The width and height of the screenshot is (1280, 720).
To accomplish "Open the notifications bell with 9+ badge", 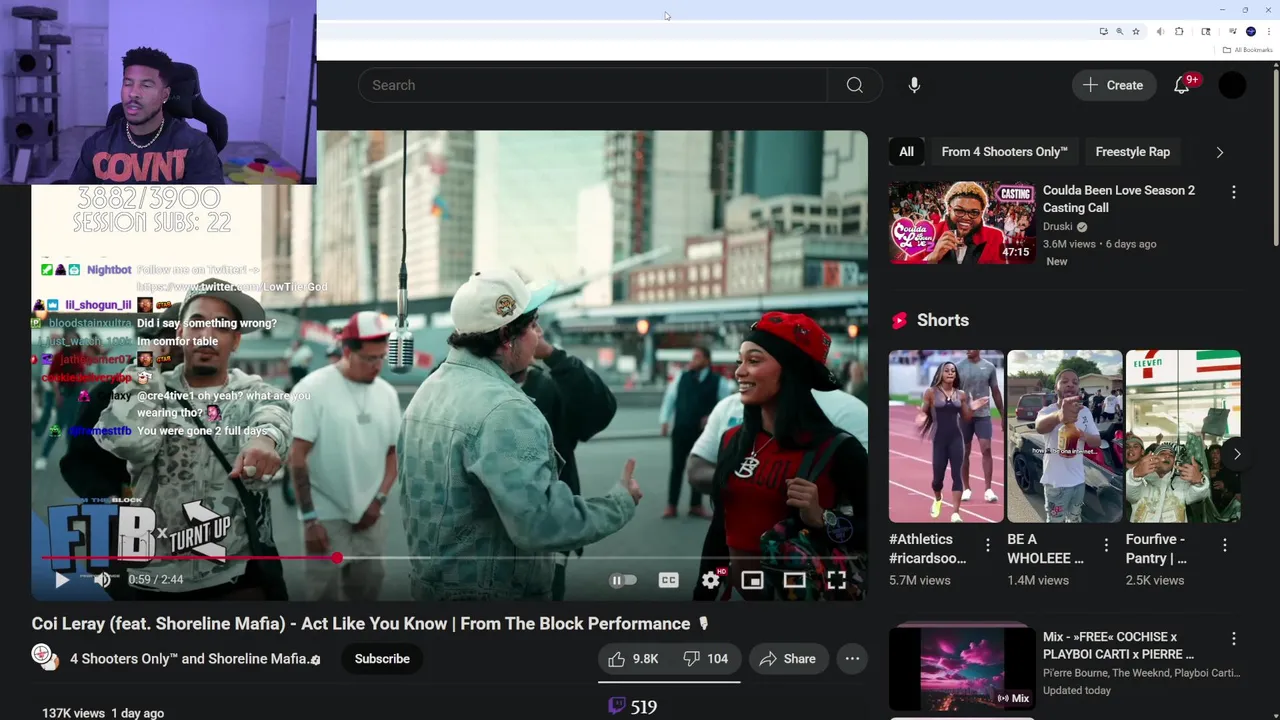I will (x=1182, y=85).
